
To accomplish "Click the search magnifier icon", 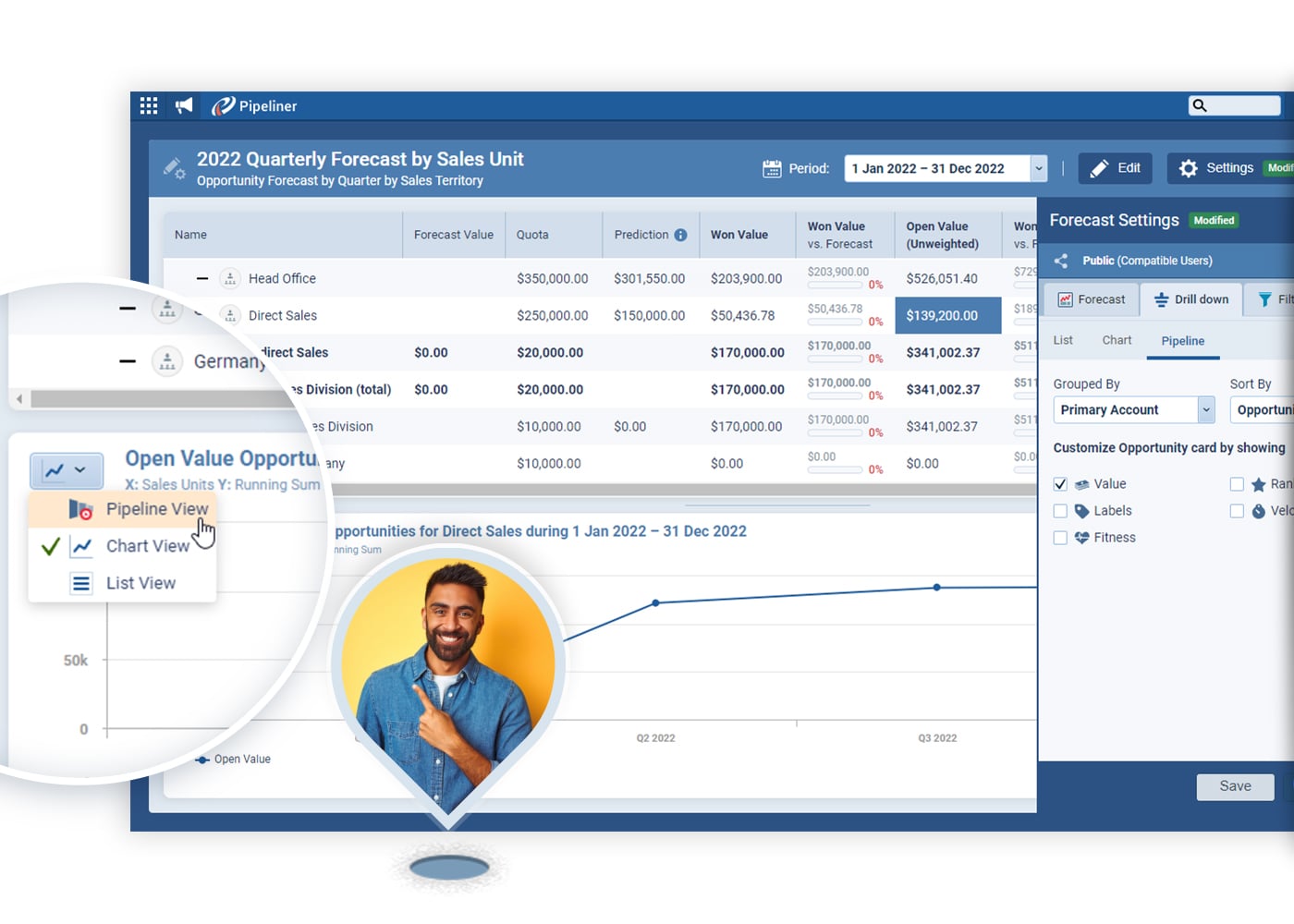I will (1198, 105).
